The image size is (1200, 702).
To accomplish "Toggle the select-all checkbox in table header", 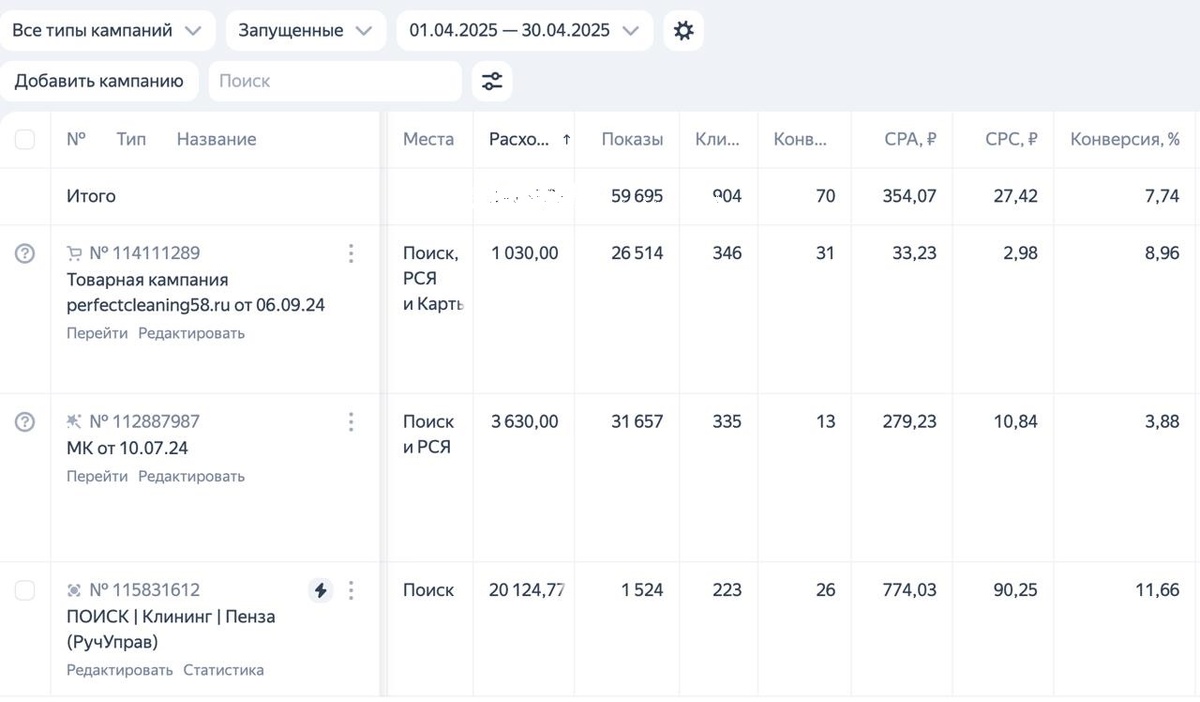I will click(25, 140).
